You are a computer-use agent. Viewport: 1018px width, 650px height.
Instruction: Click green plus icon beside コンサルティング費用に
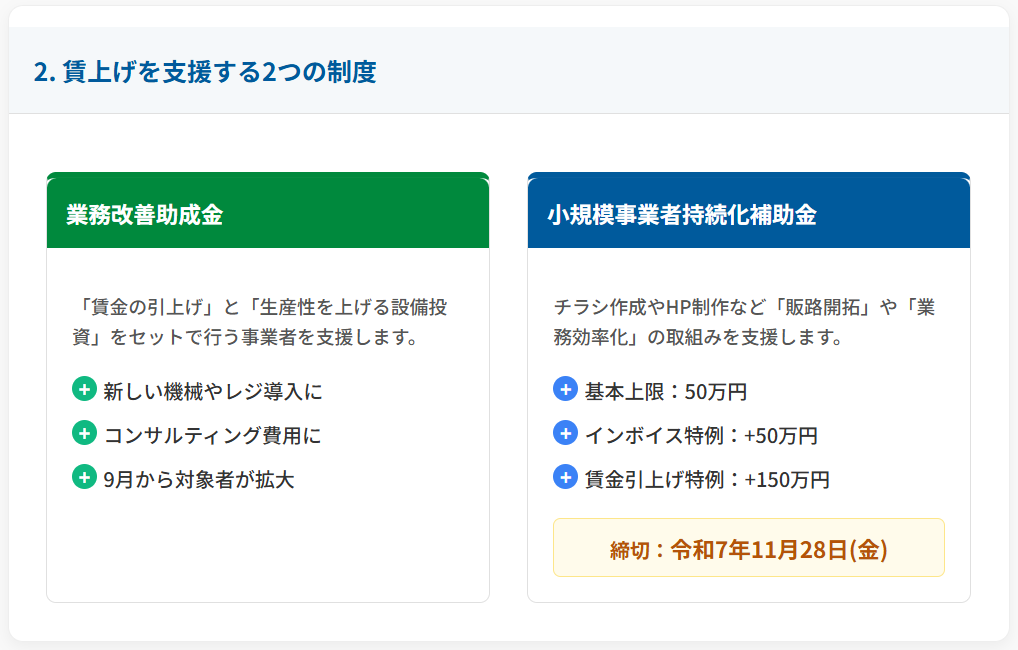click(x=84, y=433)
